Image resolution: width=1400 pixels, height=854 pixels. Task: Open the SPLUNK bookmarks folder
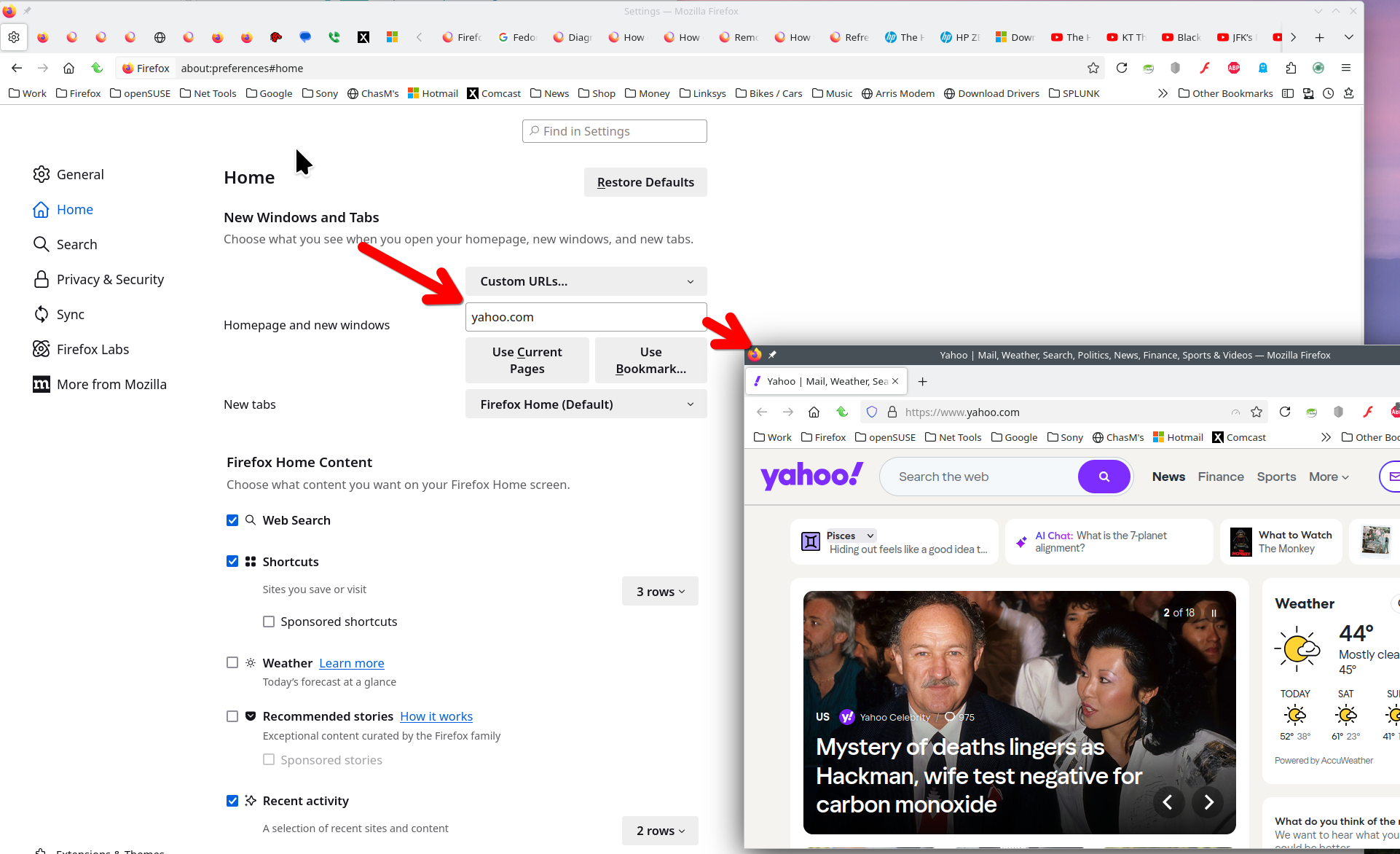1074,93
